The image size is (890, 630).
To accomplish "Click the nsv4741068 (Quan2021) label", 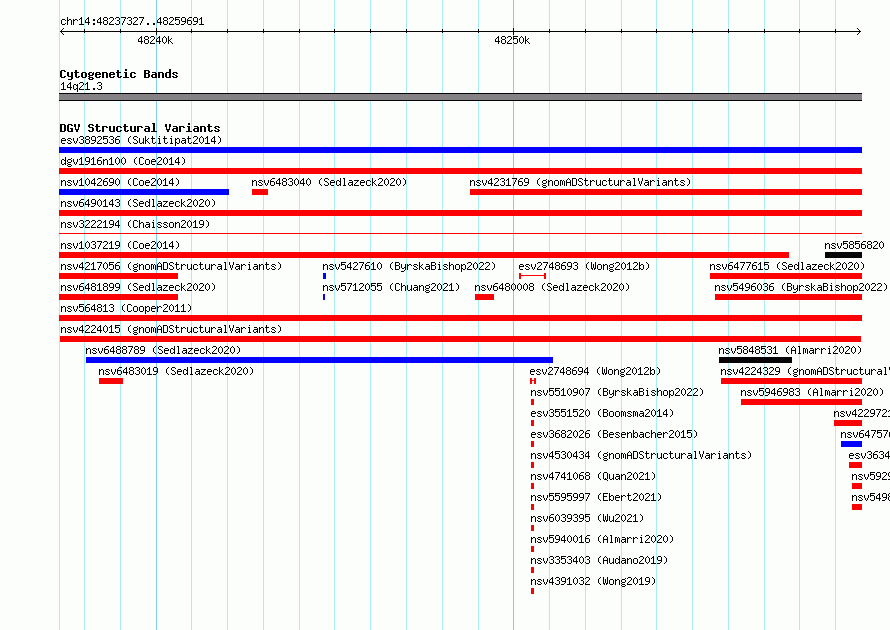I will pos(593,476).
